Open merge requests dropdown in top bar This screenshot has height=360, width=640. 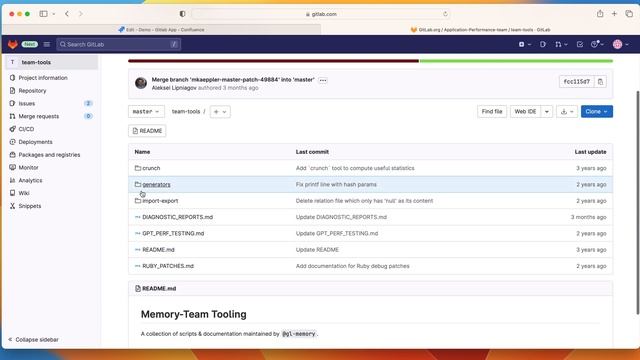click(561, 44)
